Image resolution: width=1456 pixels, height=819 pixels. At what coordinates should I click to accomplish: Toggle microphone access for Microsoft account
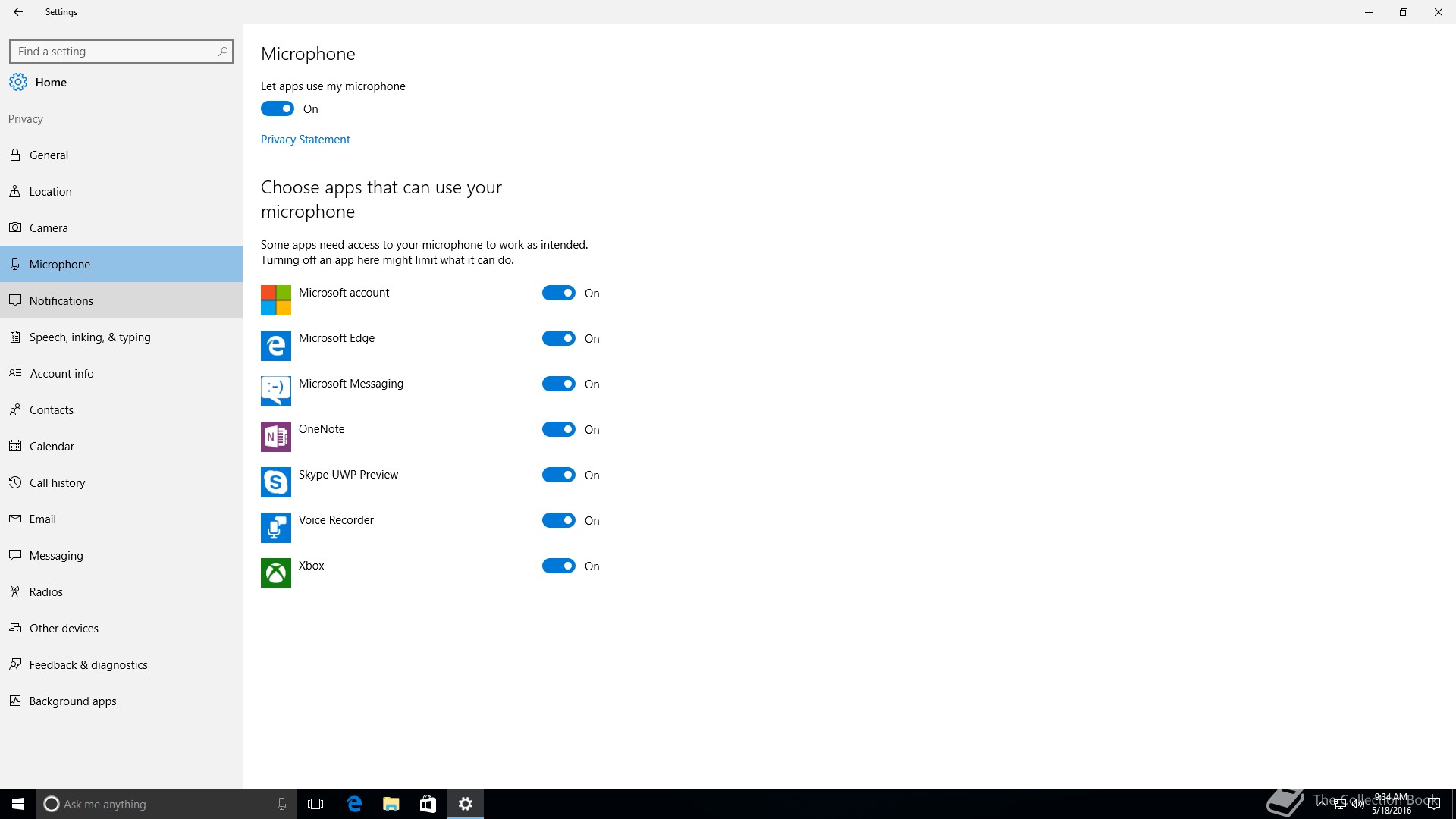click(x=559, y=293)
